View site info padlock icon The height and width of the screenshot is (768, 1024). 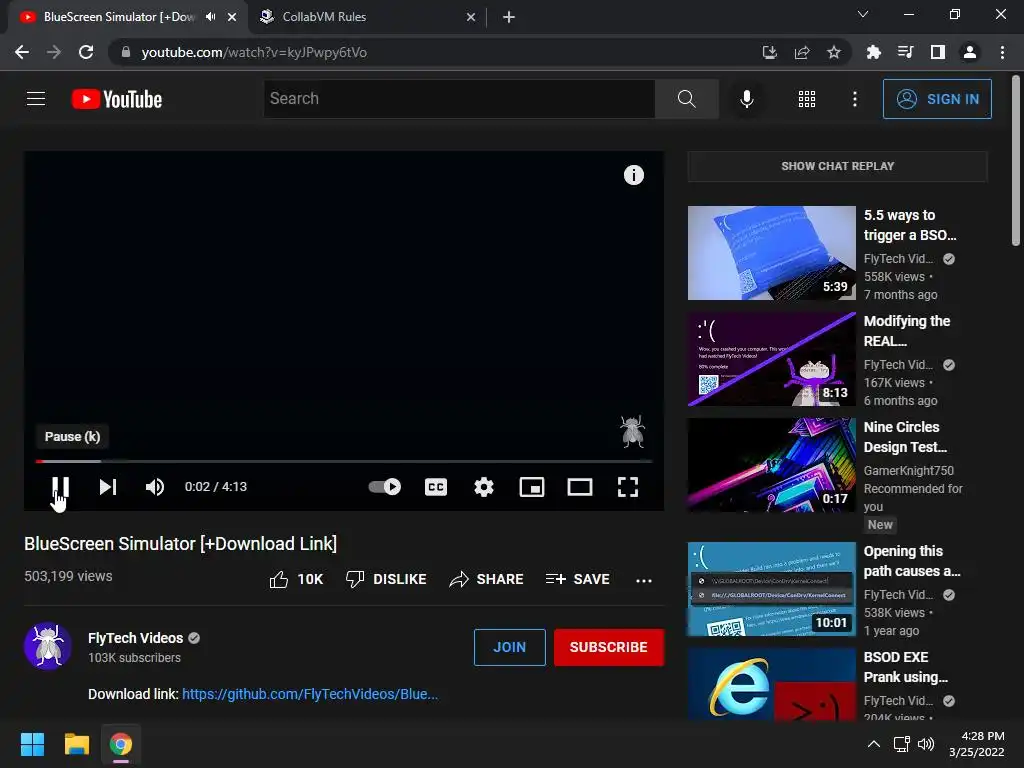point(125,52)
